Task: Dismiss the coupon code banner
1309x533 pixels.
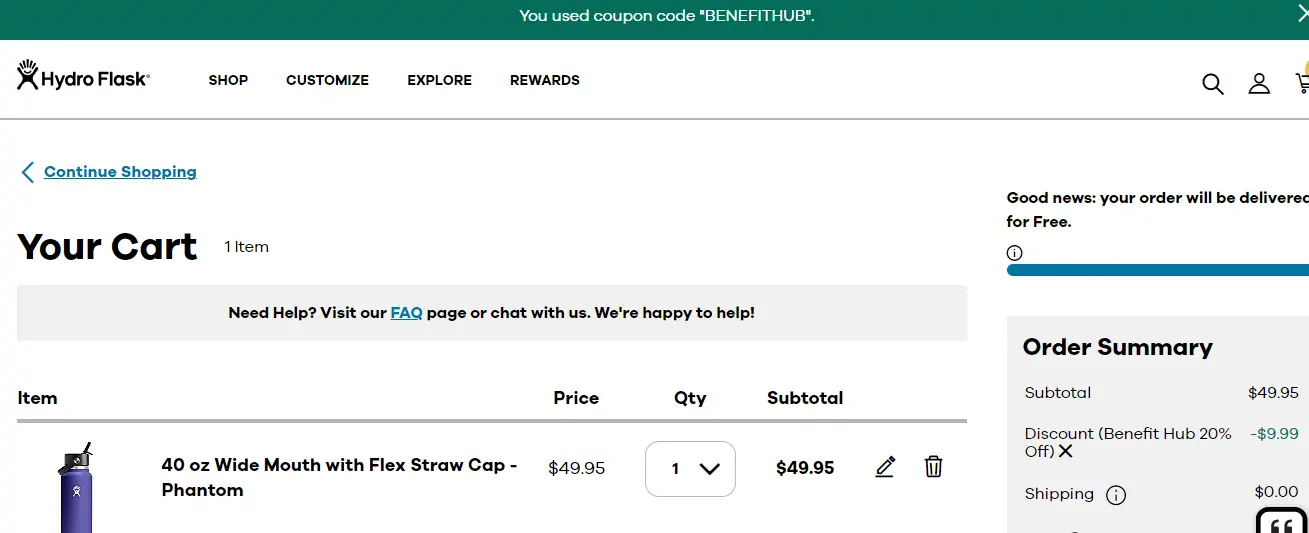Action: 1302,14
